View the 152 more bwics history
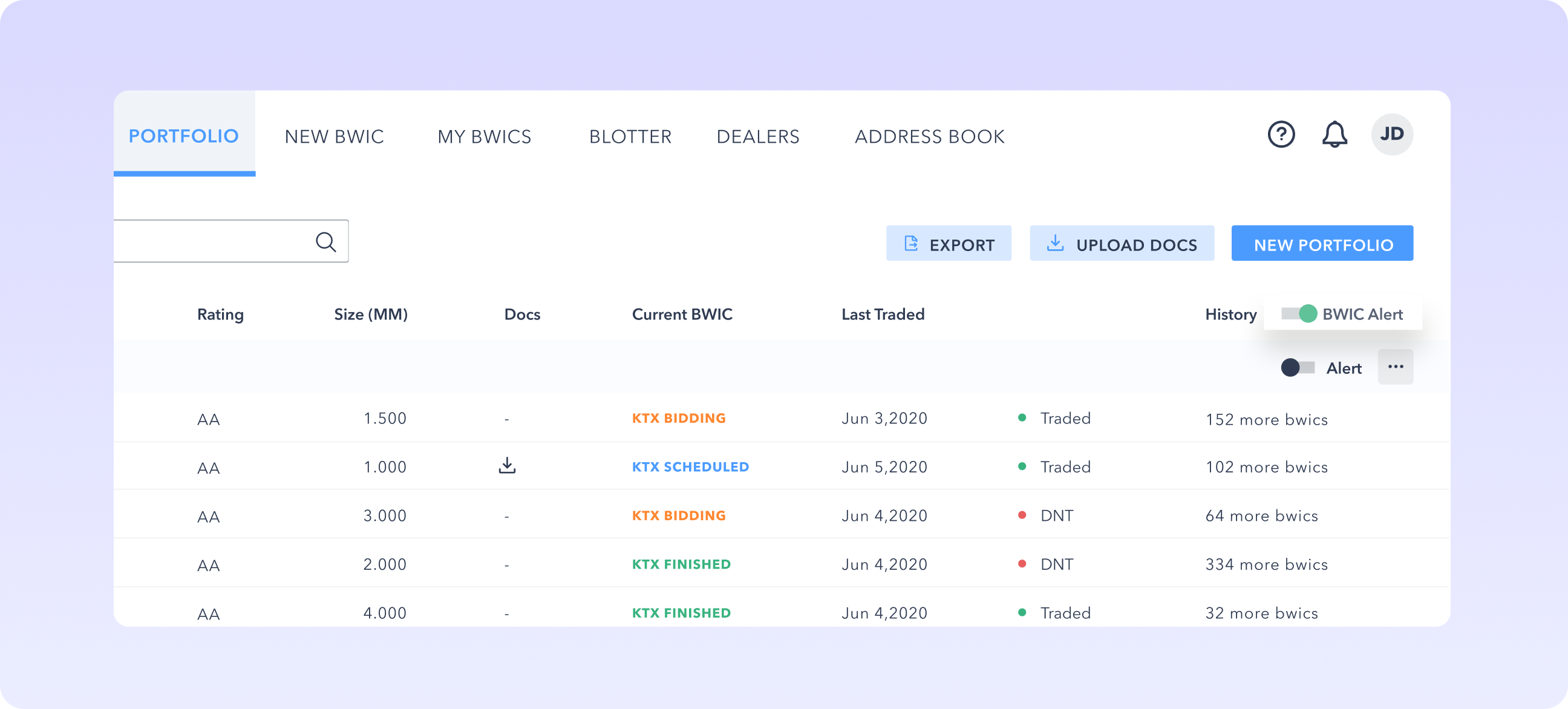The width and height of the screenshot is (1568, 709). pyautogui.click(x=1266, y=419)
